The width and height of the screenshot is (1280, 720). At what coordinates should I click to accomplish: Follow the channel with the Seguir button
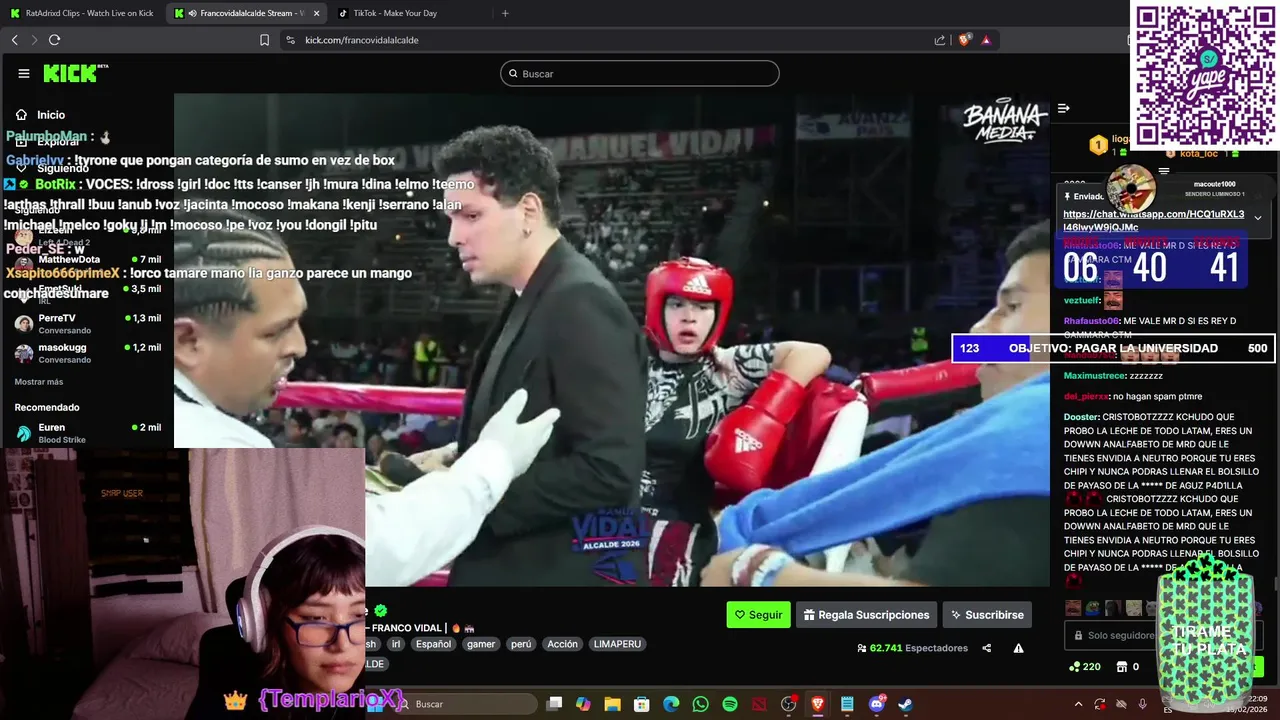[758, 615]
